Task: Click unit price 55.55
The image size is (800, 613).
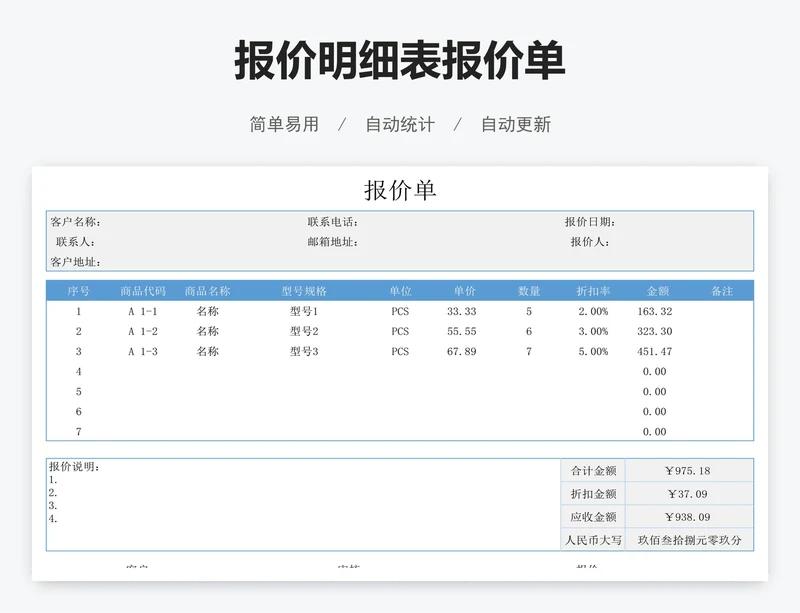Action: tap(462, 331)
